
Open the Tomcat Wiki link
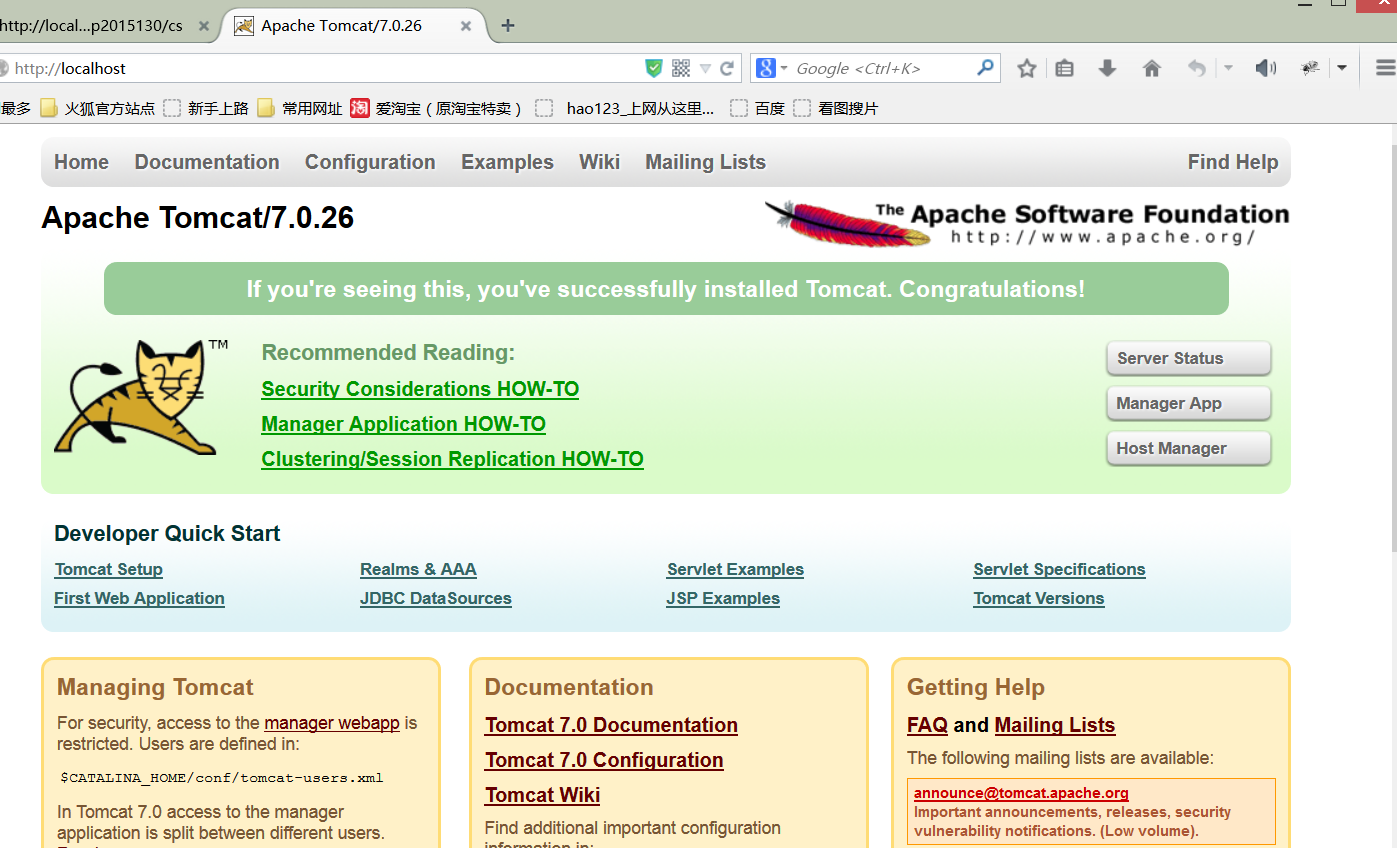click(x=542, y=795)
